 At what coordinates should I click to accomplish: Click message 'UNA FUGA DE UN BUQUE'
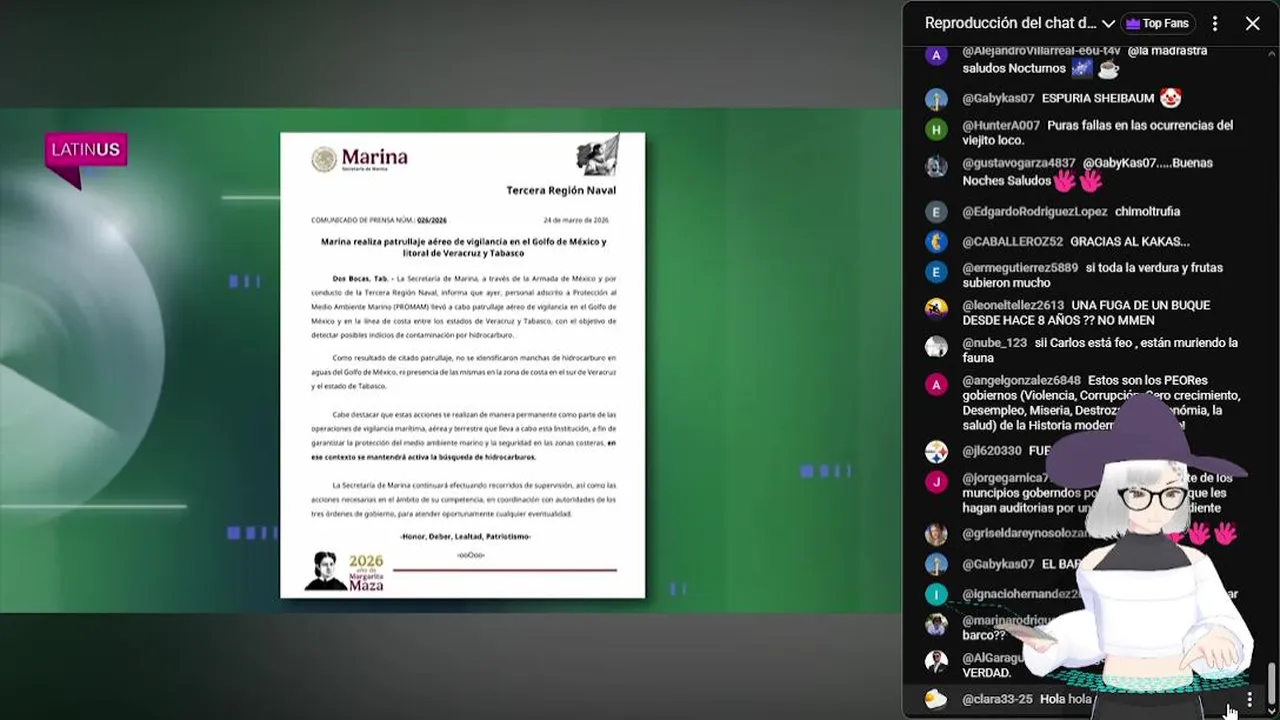(x=1141, y=306)
